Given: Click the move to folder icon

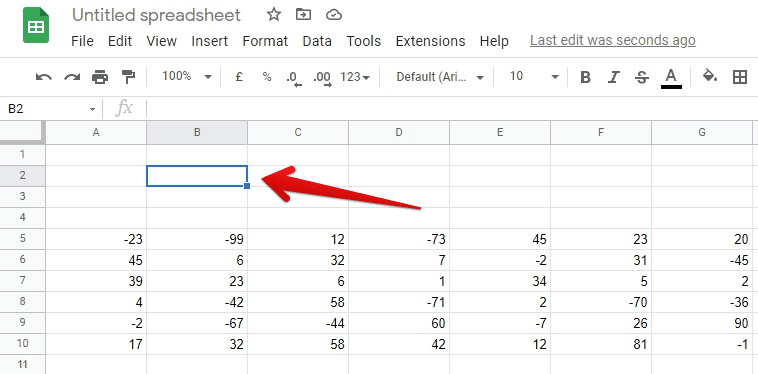Looking at the screenshot, I should pos(304,15).
